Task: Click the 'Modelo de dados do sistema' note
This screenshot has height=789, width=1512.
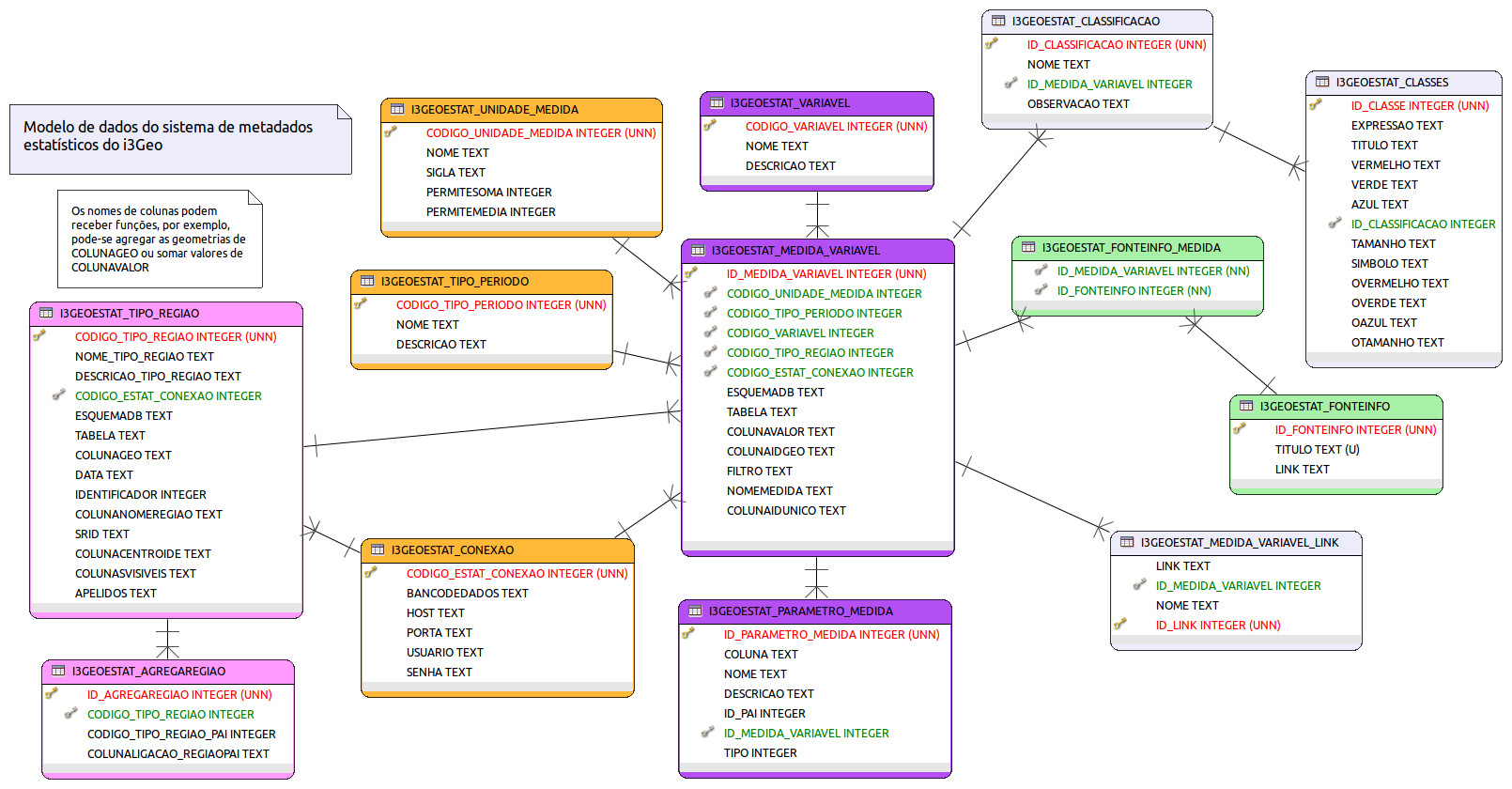Action: [x=180, y=139]
